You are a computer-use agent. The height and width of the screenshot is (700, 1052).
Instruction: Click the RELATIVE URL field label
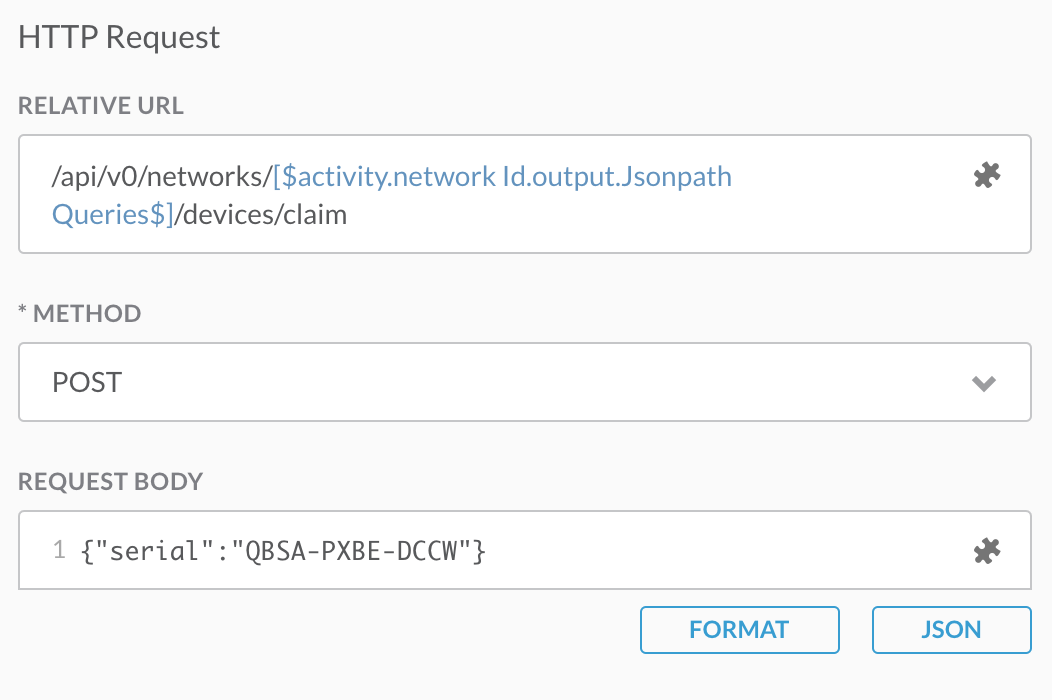101,106
